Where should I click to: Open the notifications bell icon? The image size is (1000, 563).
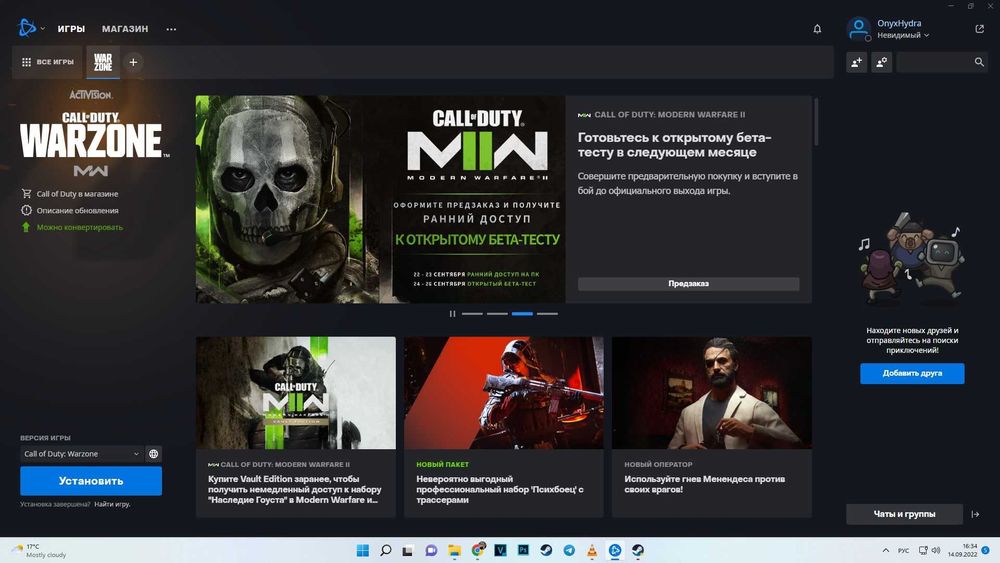click(x=817, y=29)
